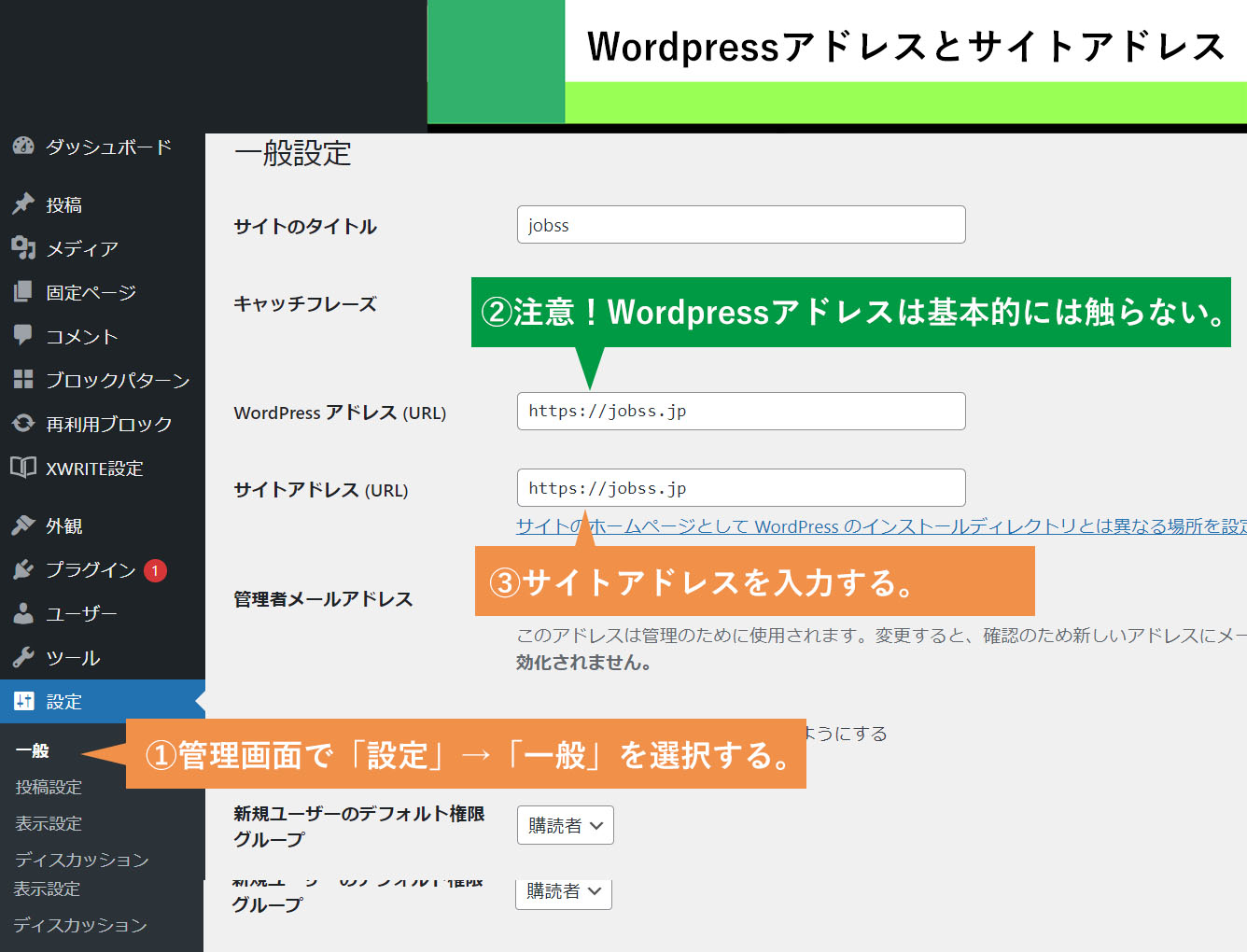Click the book icon beside XWRITE設定
Screen dimensions: 1247x952
coord(23,467)
